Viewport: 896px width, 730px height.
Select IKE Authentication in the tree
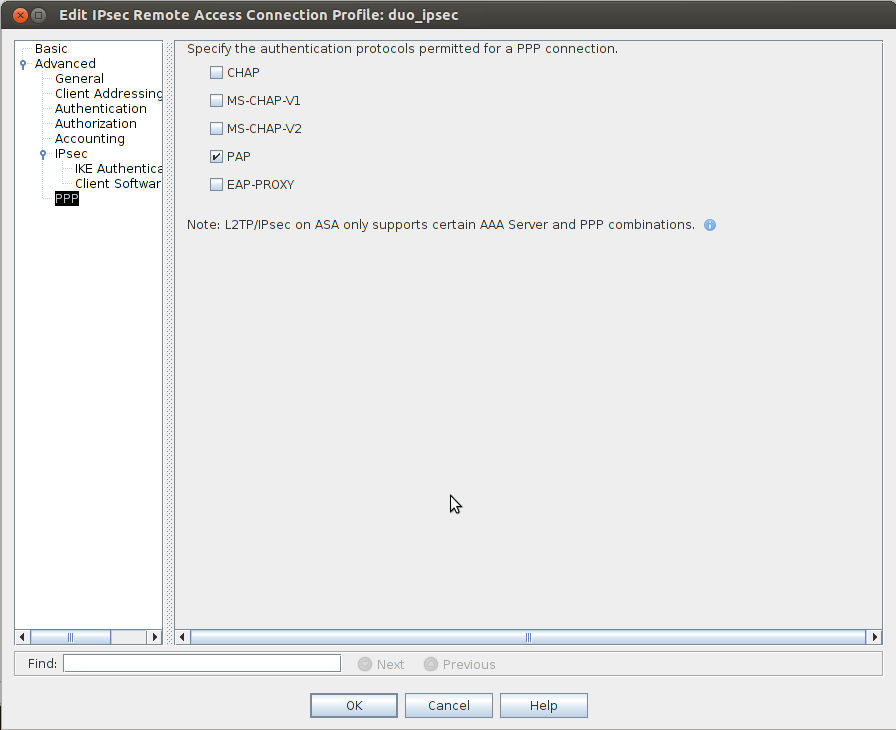click(117, 168)
